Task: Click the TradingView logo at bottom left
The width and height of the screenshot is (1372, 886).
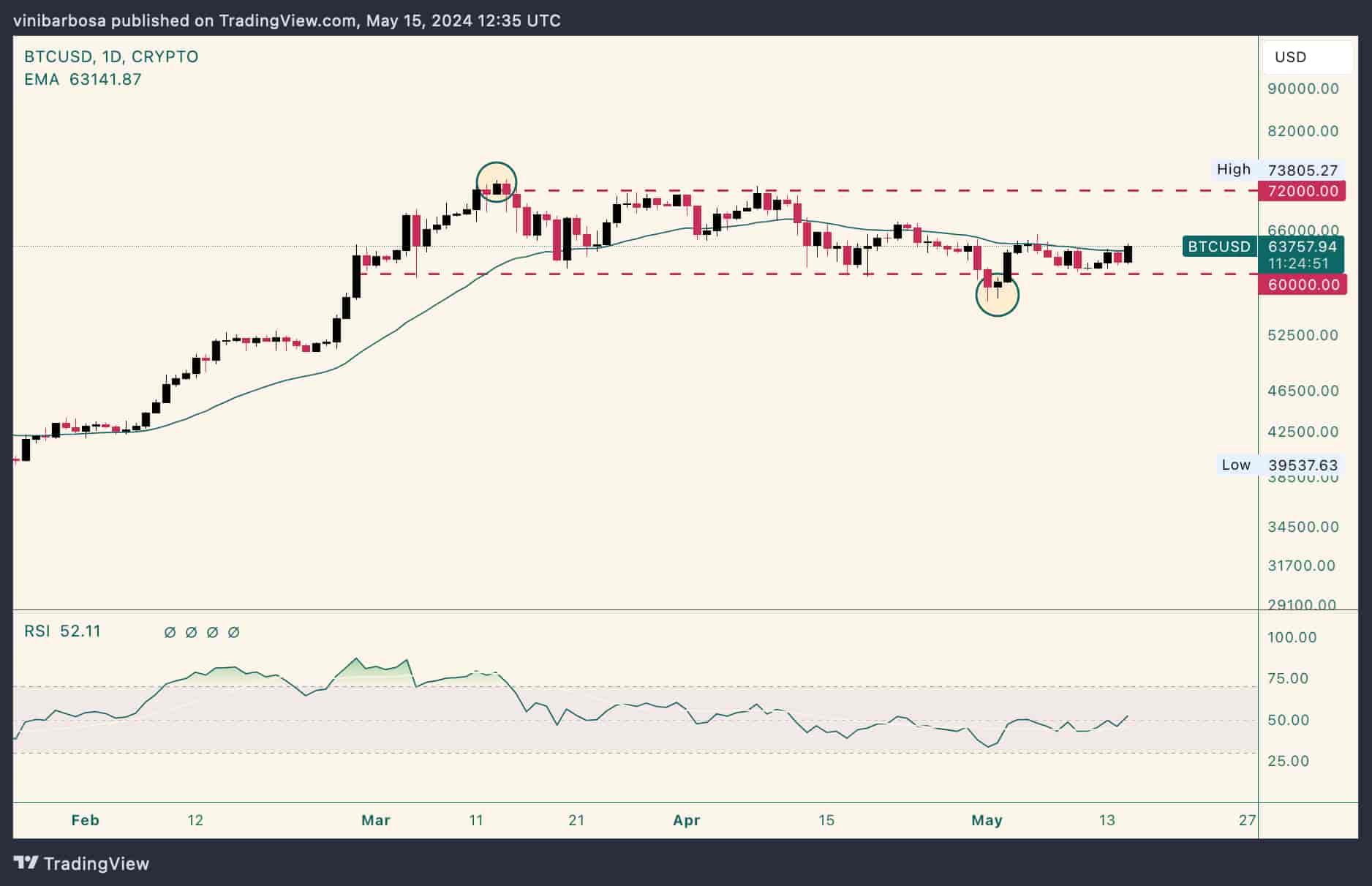Action: coord(82,863)
